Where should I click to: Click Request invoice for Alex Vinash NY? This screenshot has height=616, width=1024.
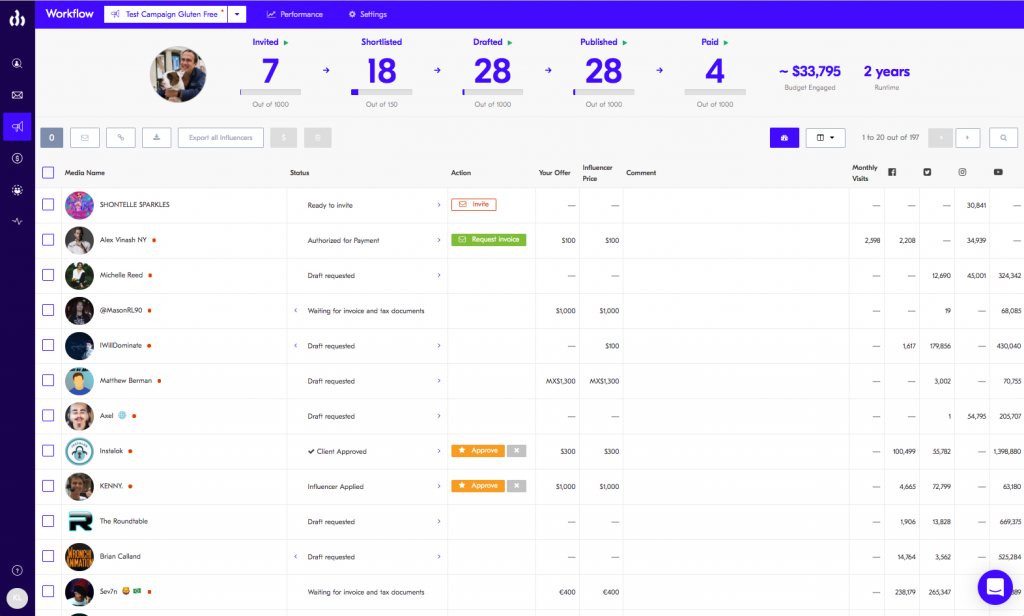tap(488, 240)
